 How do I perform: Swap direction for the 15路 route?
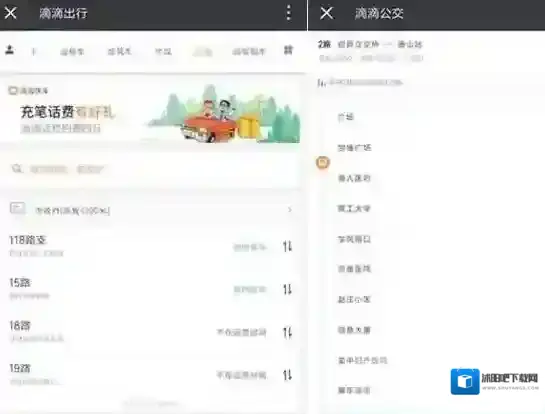[x=287, y=289]
